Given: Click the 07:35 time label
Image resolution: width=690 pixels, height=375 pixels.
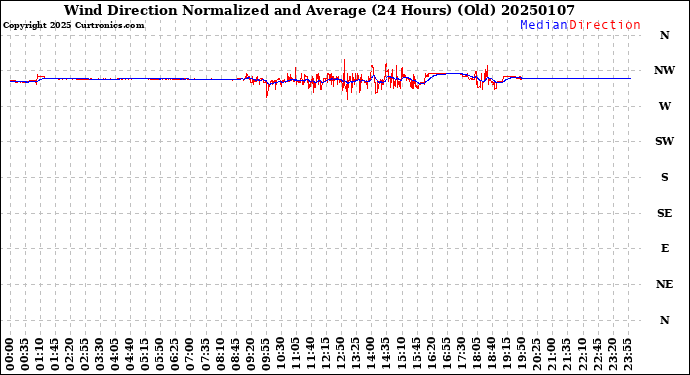Looking at the screenshot, I should coord(205,355).
